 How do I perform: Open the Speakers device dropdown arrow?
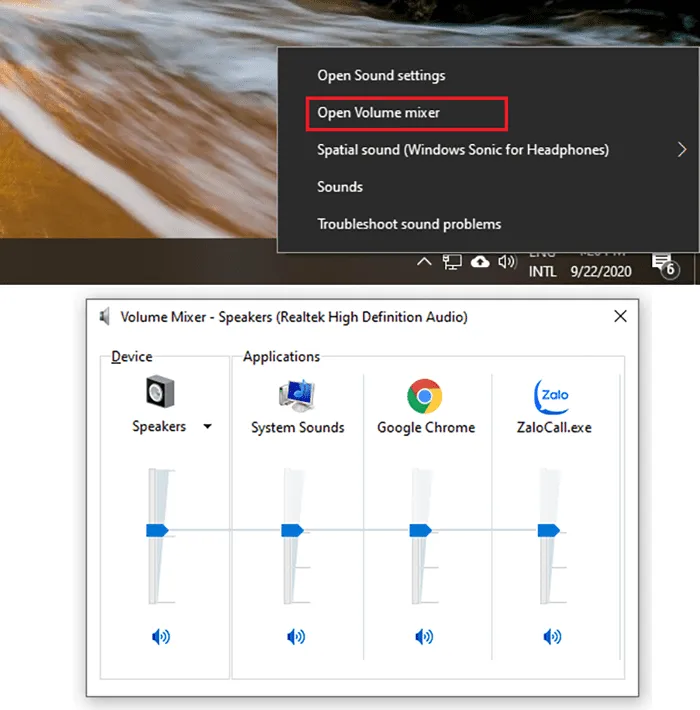(207, 427)
